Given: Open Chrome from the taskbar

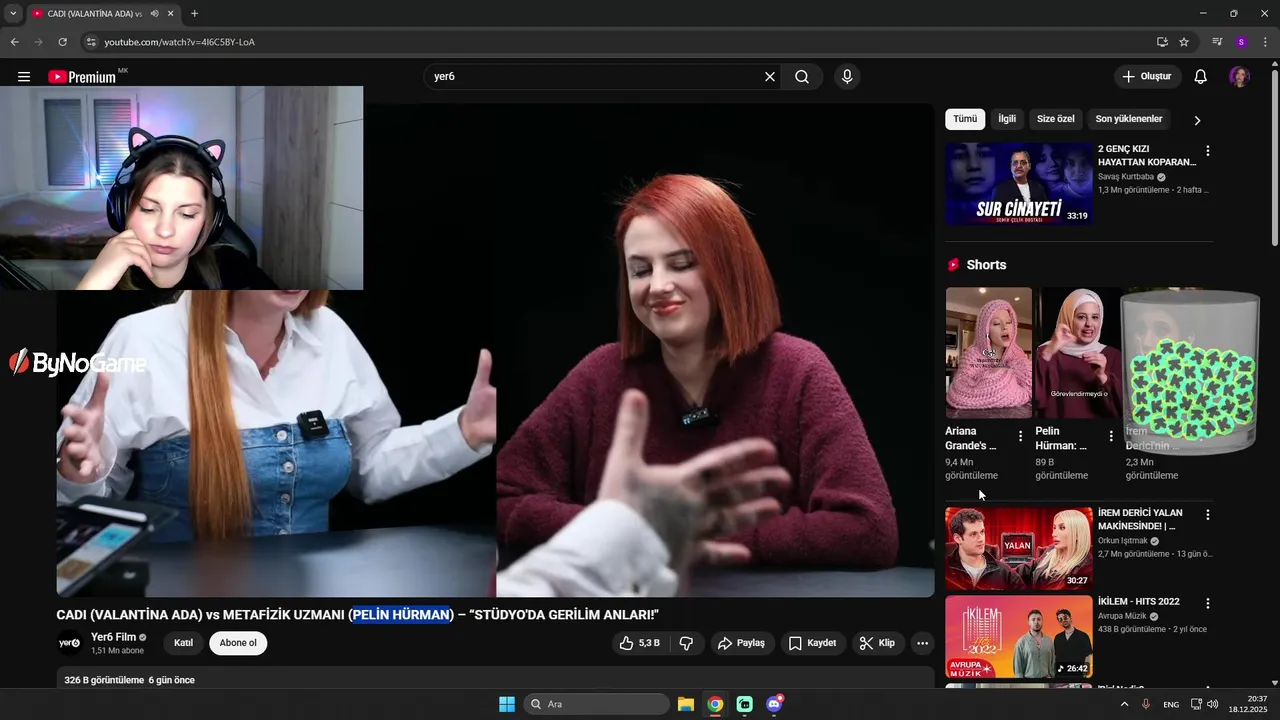Looking at the screenshot, I should [715, 704].
